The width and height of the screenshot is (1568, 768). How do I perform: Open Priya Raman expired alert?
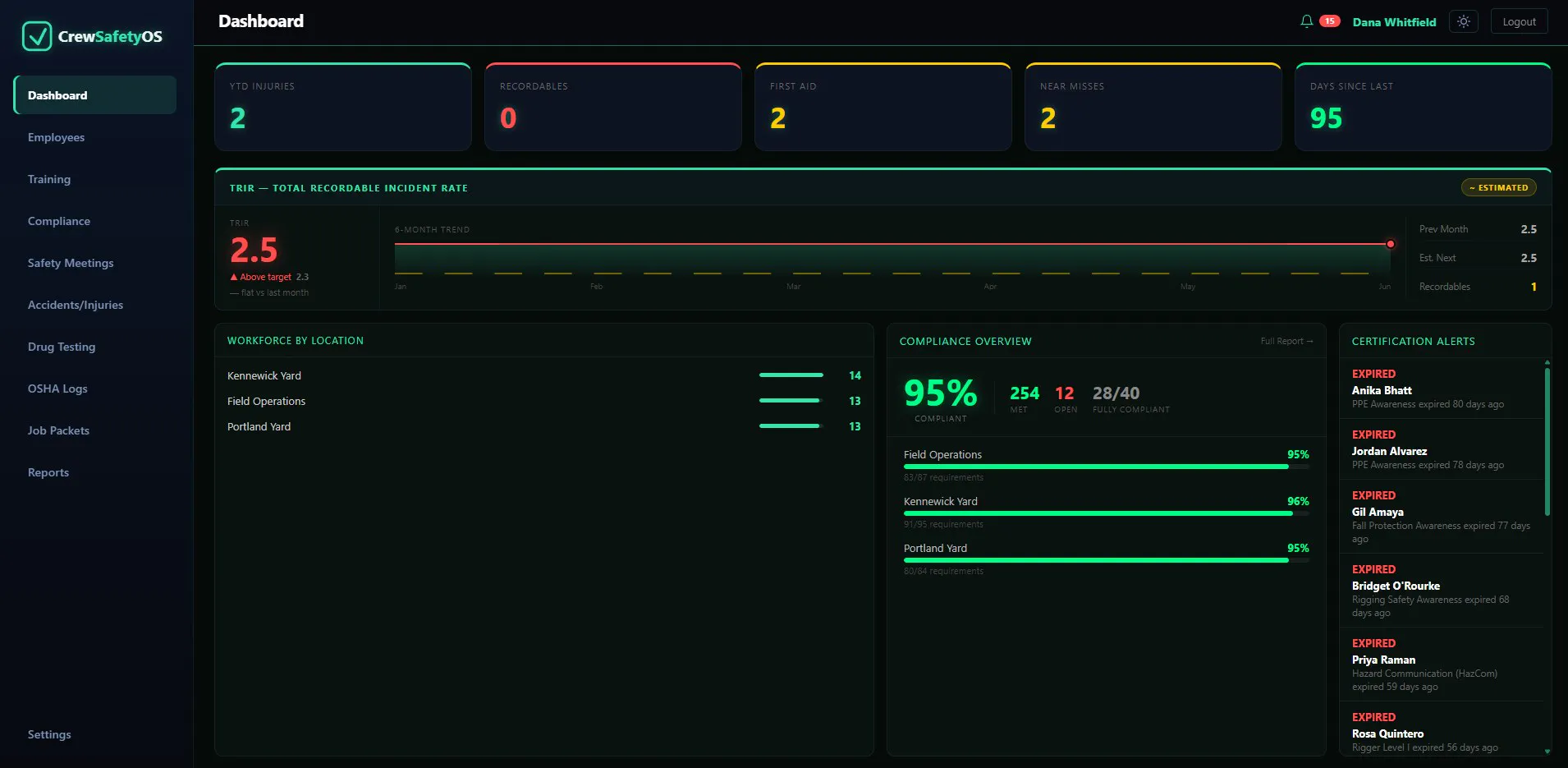tap(1442, 665)
